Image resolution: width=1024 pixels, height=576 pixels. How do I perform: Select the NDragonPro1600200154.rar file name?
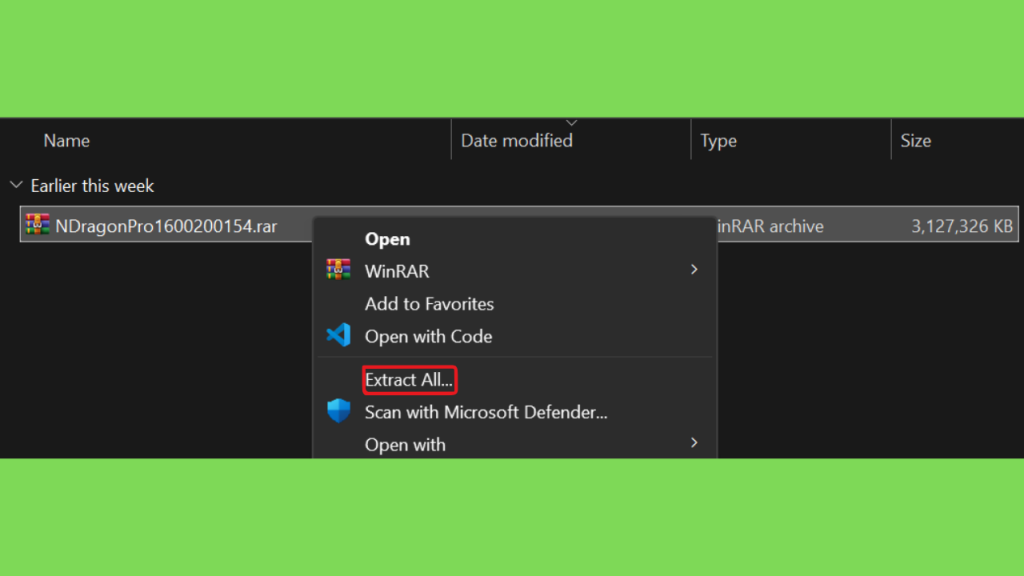tap(166, 226)
